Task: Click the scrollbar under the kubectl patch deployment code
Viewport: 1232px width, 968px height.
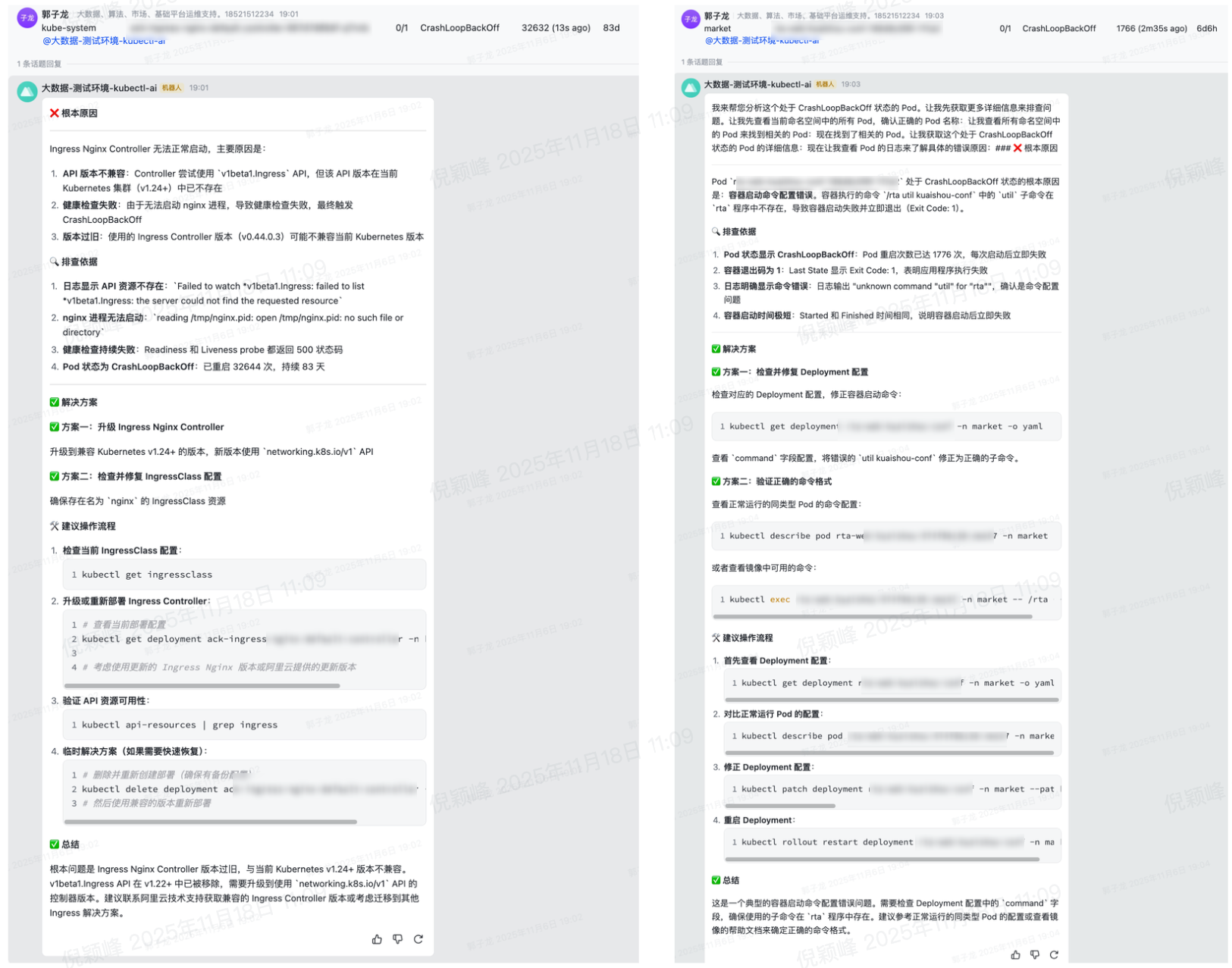Action: coord(779,806)
